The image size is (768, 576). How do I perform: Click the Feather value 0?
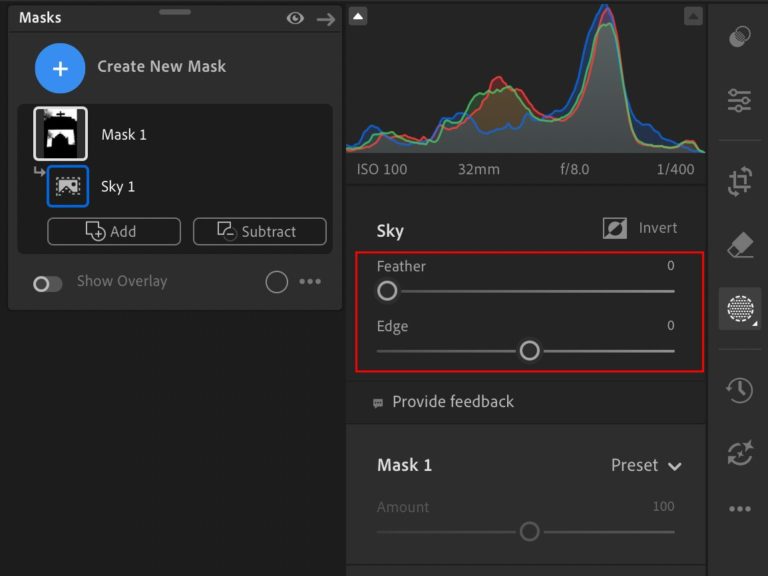tap(671, 265)
